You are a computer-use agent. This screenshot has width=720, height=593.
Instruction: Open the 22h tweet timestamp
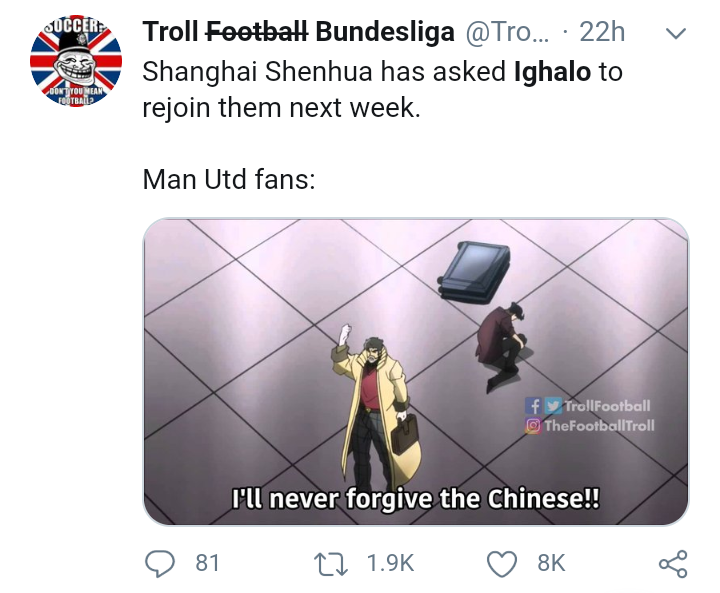pyautogui.click(x=602, y=32)
